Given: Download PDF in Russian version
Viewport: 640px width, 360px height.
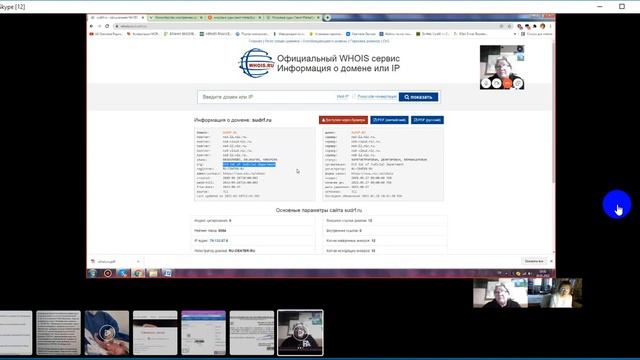Looking at the screenshot, I should pos(427,120).
